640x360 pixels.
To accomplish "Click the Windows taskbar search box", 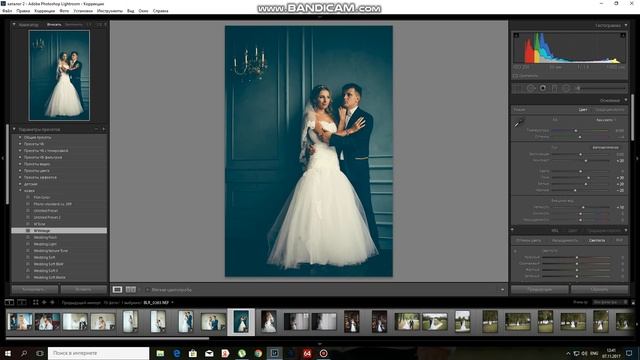I will tap(98, 353).
